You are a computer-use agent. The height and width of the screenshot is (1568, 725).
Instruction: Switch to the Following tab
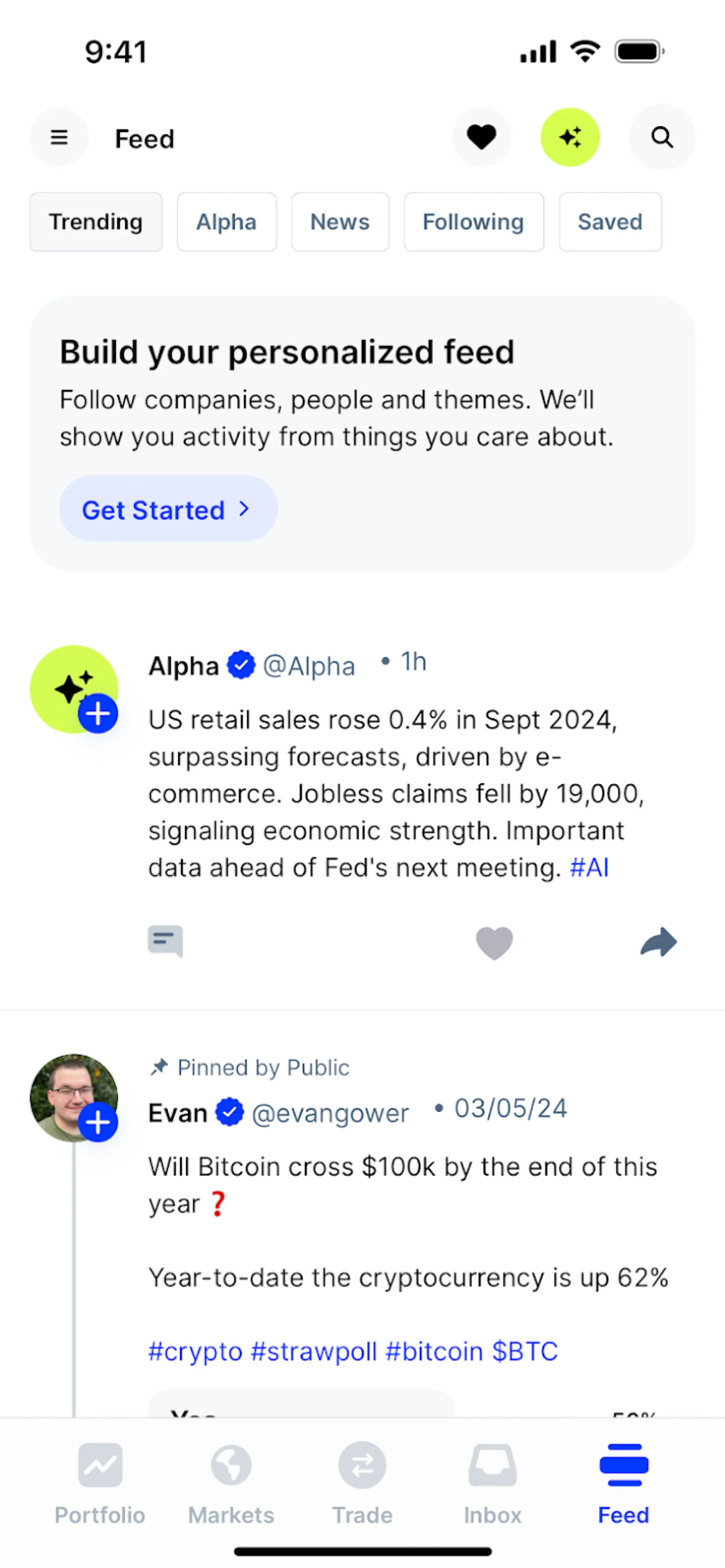click(473, 222)
